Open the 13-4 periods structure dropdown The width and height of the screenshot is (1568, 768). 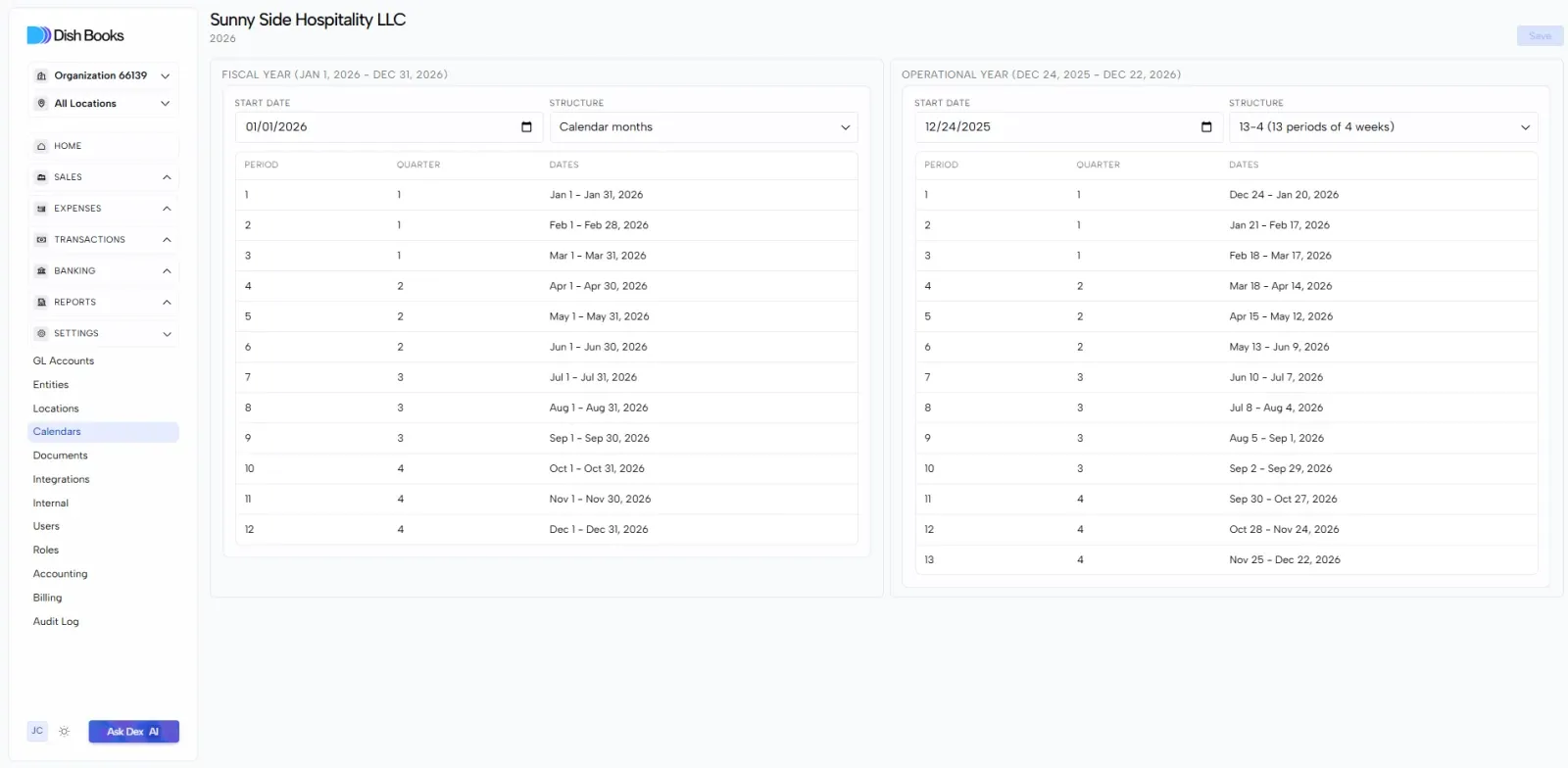pos(1384,127)
